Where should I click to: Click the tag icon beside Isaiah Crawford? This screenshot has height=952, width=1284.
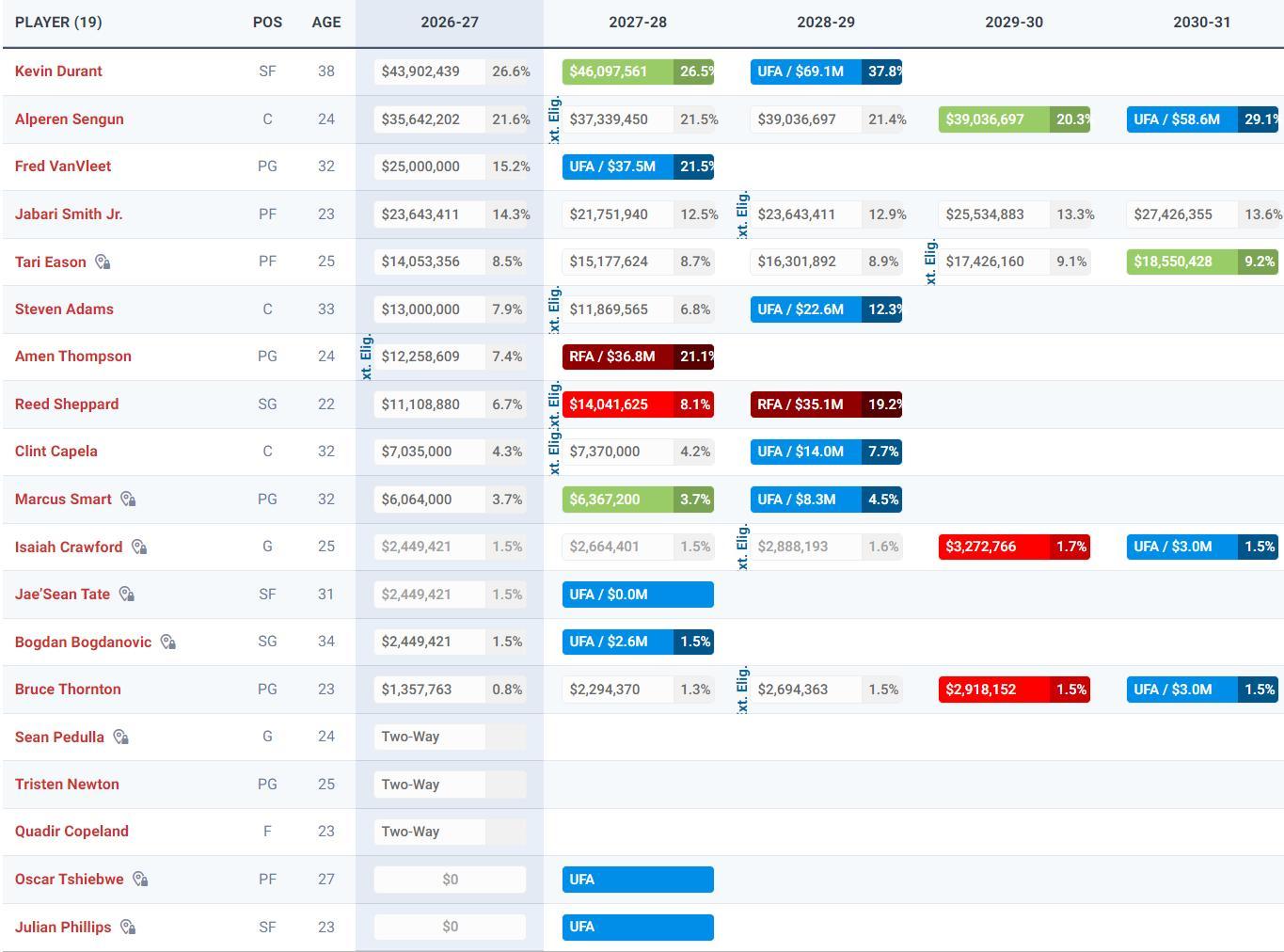[139, 547]
